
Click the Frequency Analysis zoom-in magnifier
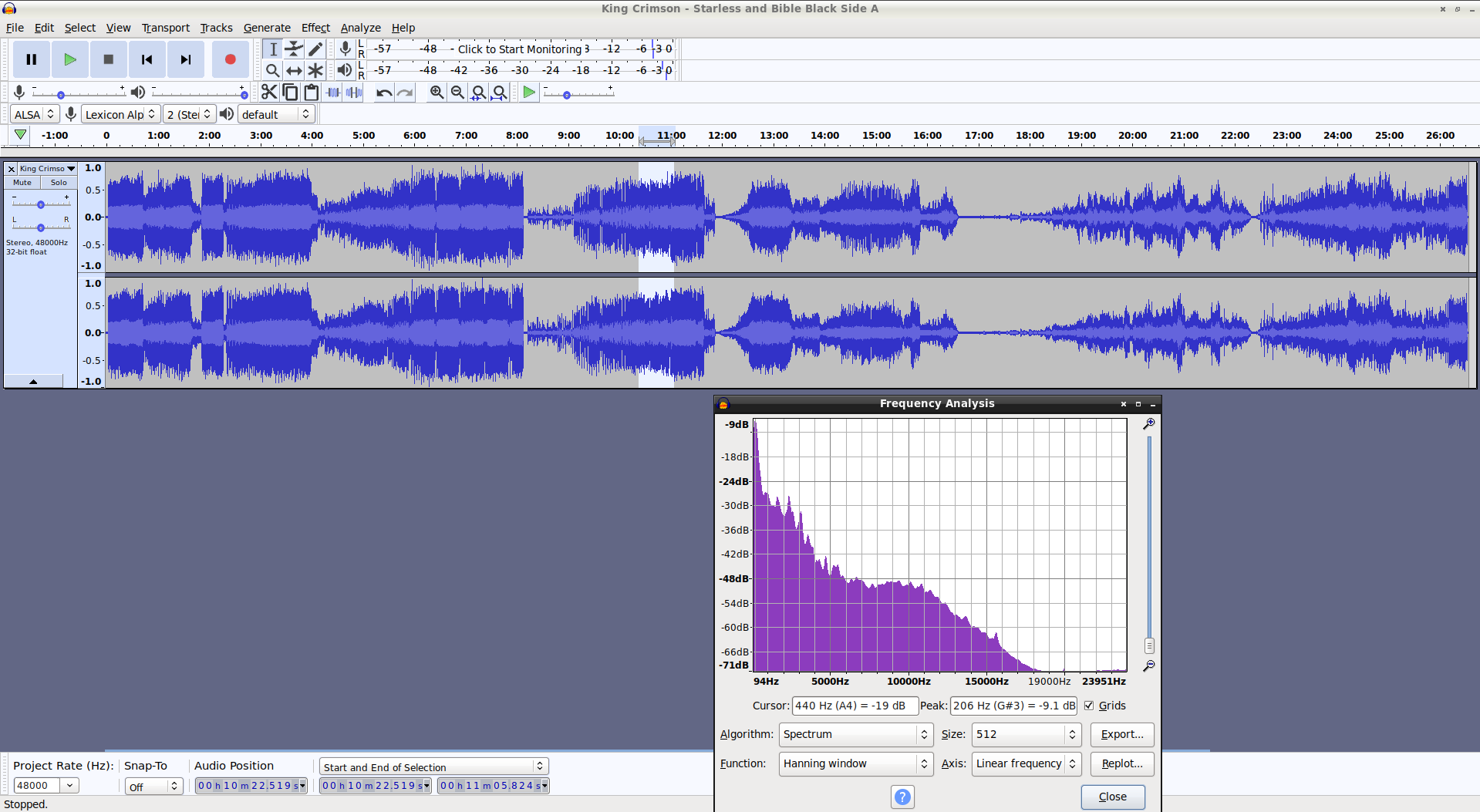1149,423
